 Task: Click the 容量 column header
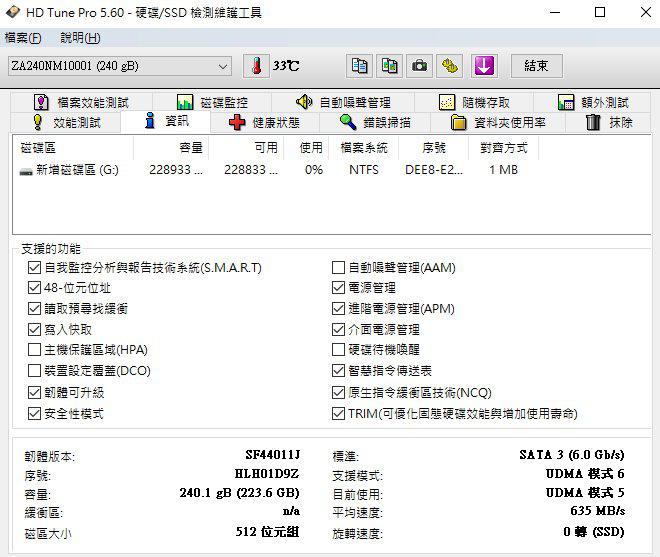coord(190,147)
